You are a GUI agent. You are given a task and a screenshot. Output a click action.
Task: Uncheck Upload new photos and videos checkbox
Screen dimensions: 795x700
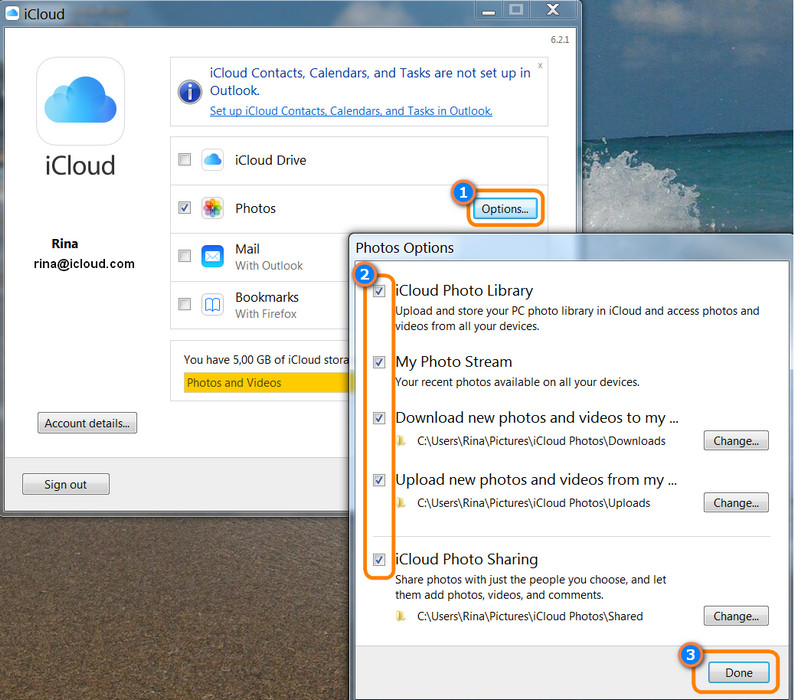379,480
